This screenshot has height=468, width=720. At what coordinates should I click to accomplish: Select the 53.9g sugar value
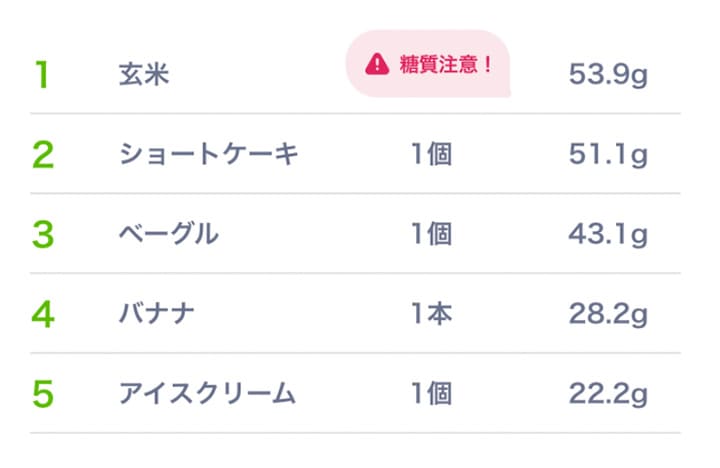(x=608, y=74)
